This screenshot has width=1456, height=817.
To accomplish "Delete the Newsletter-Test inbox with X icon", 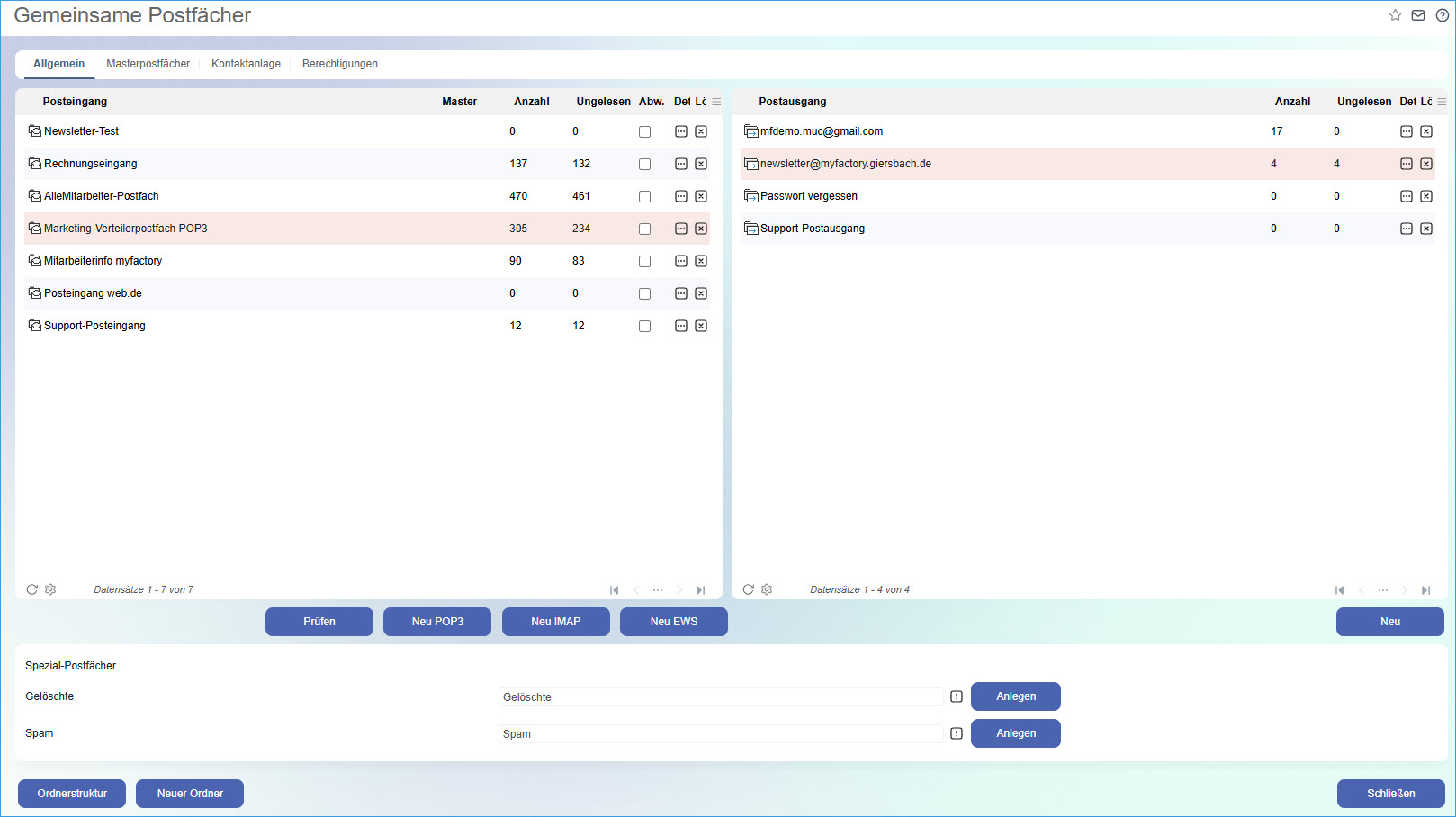I will click(x=701, y=131).
